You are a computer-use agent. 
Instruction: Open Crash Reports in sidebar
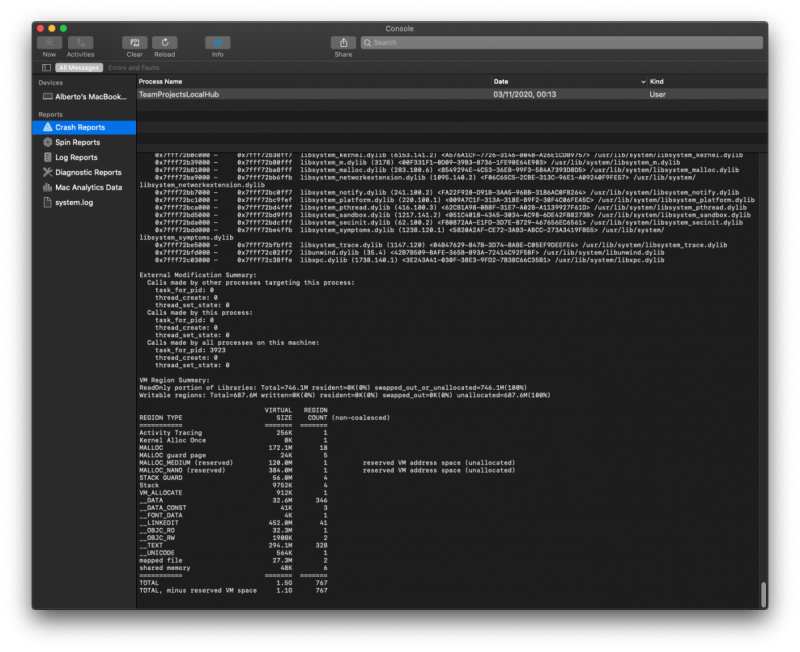[80, 127]
